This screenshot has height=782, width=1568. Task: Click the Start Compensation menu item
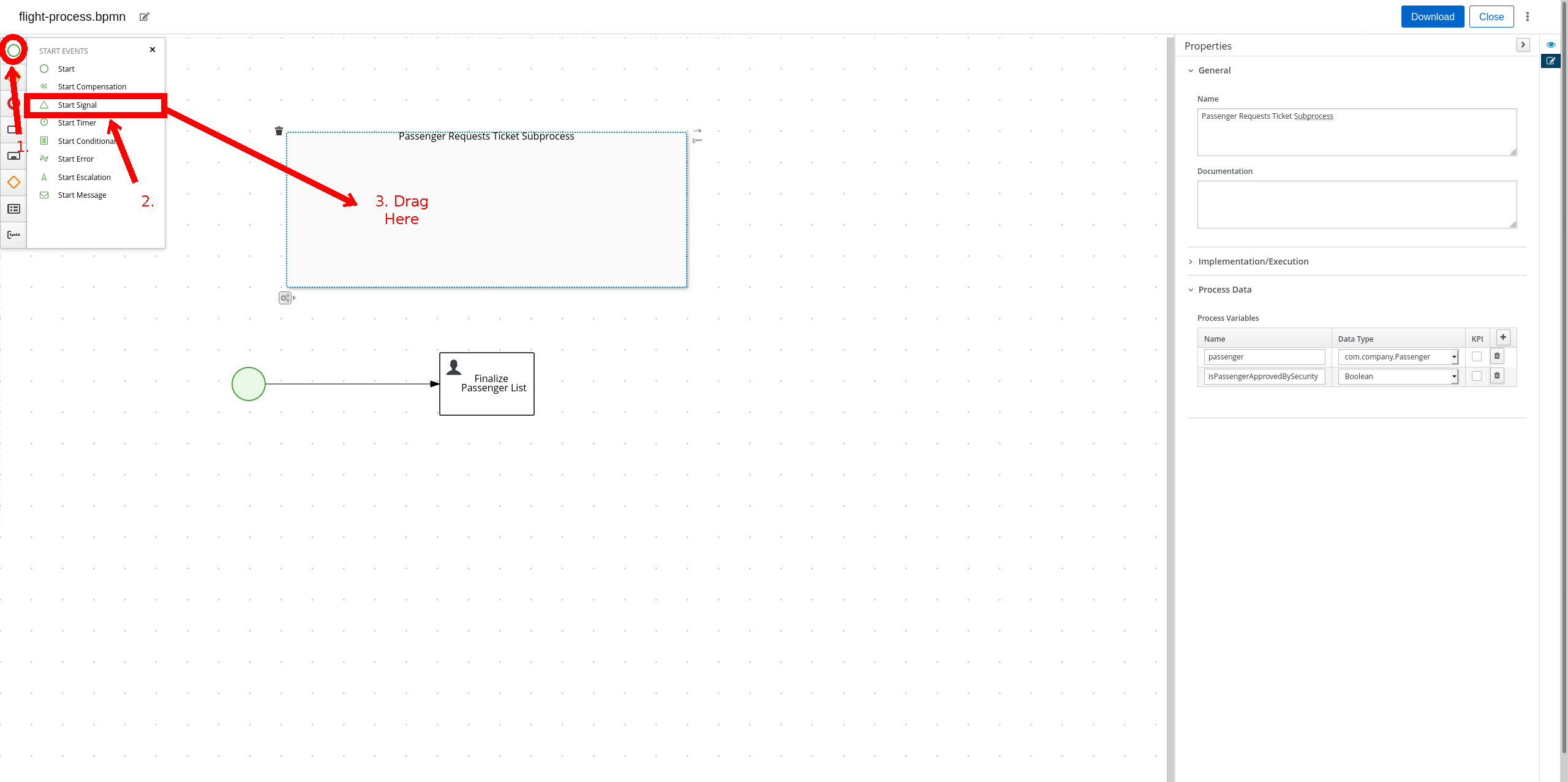[x=92, y=87]
